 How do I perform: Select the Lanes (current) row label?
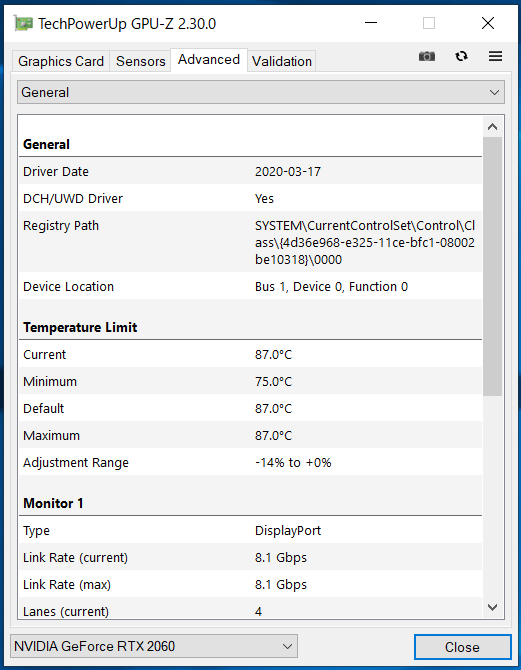click(66, 611)
